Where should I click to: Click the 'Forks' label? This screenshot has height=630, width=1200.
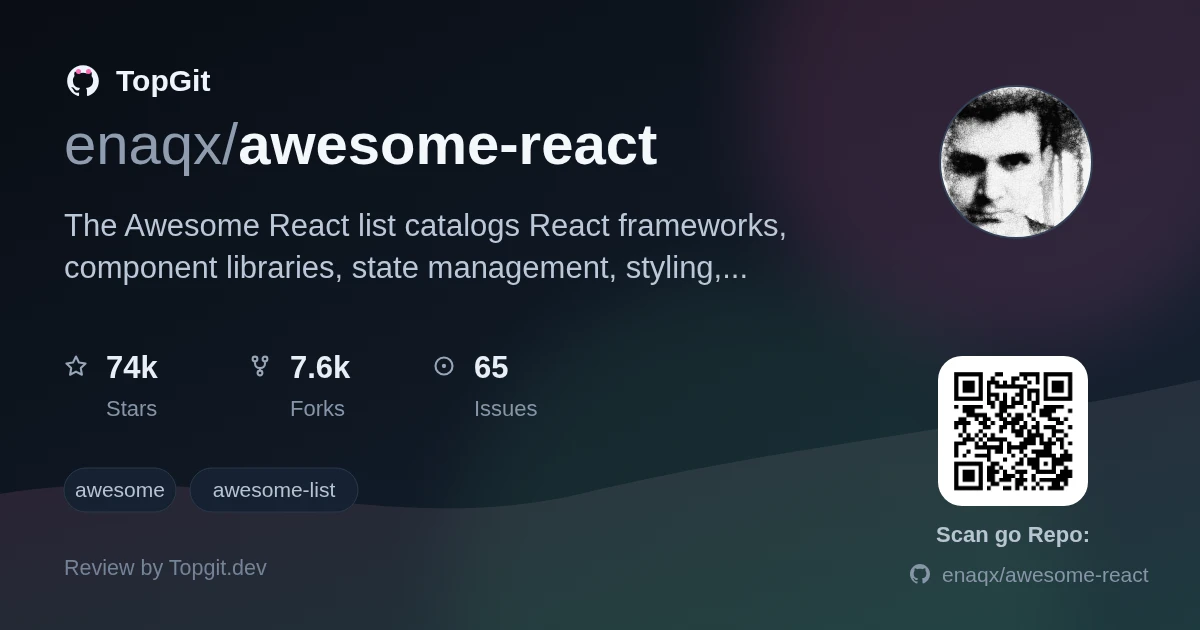pos(317,409)
